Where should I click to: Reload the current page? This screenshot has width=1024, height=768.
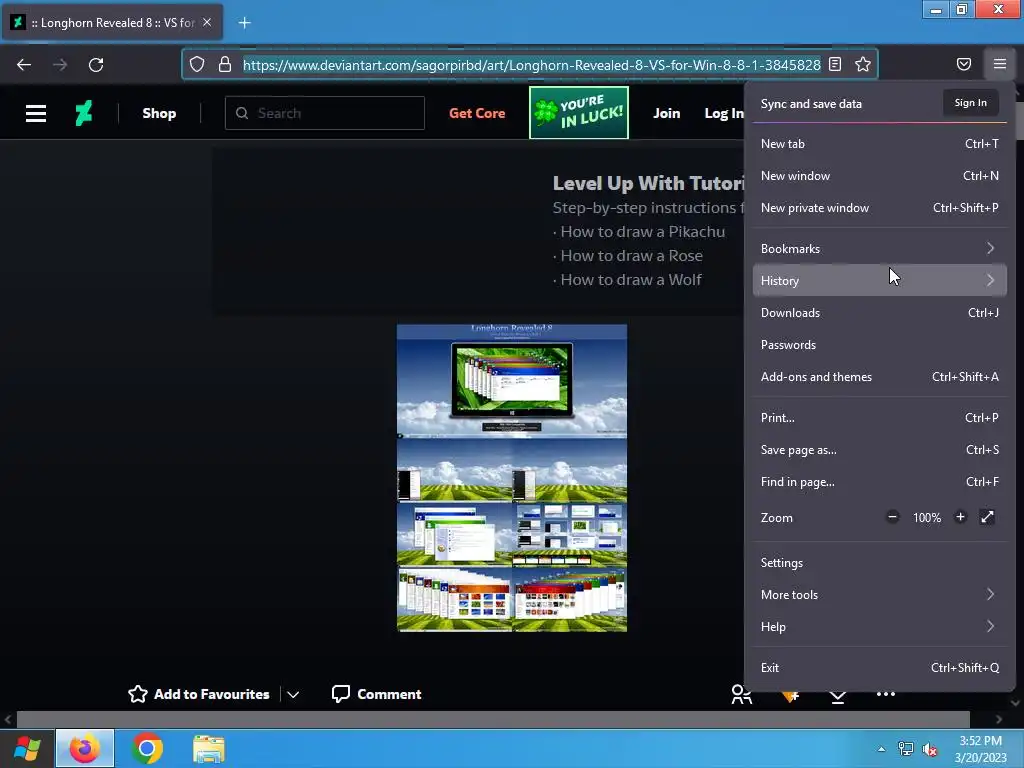click(x=96, y=65)
